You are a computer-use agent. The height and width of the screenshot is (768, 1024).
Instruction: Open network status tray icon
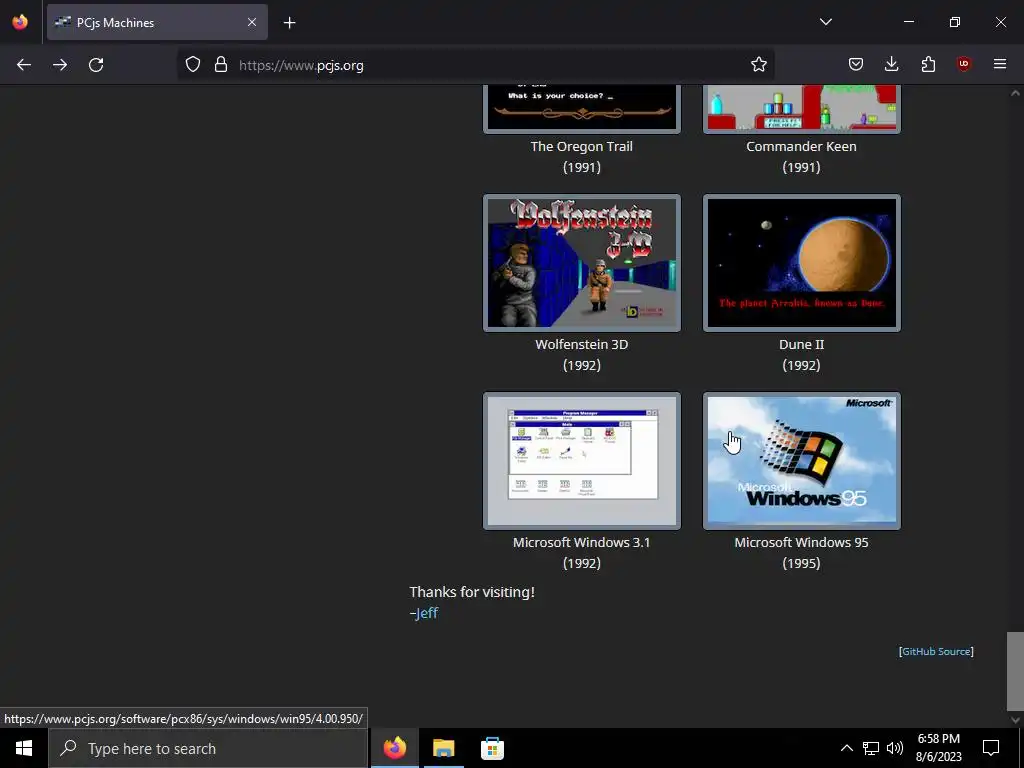(871, 748)
